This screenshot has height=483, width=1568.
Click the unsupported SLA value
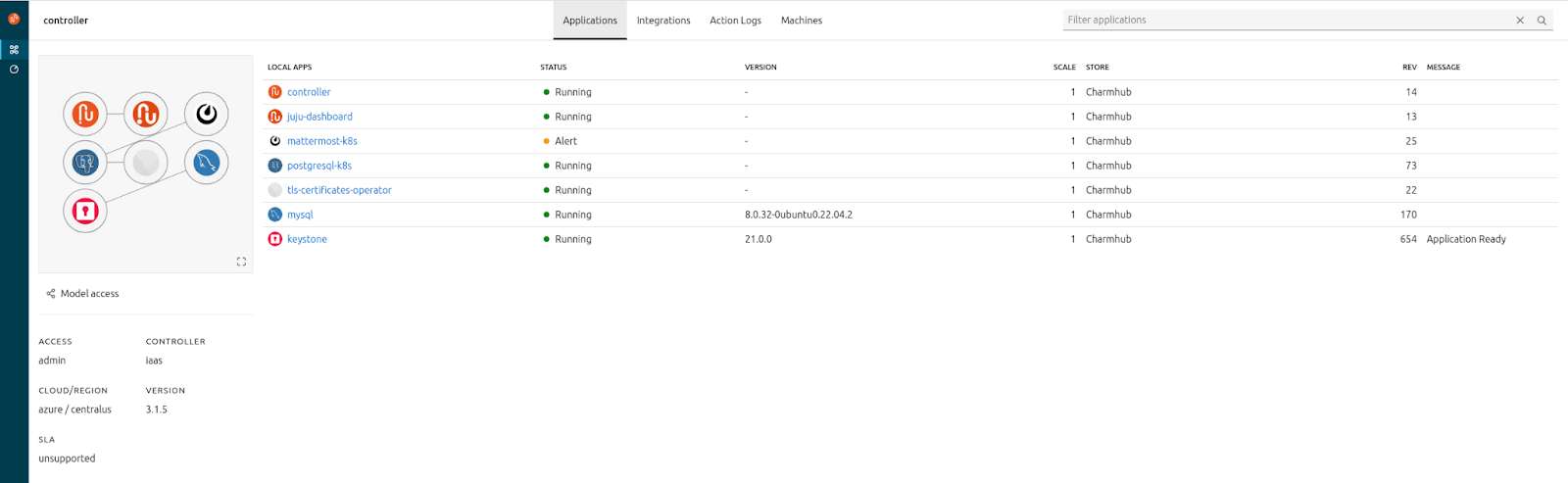[x=67, y=459]
